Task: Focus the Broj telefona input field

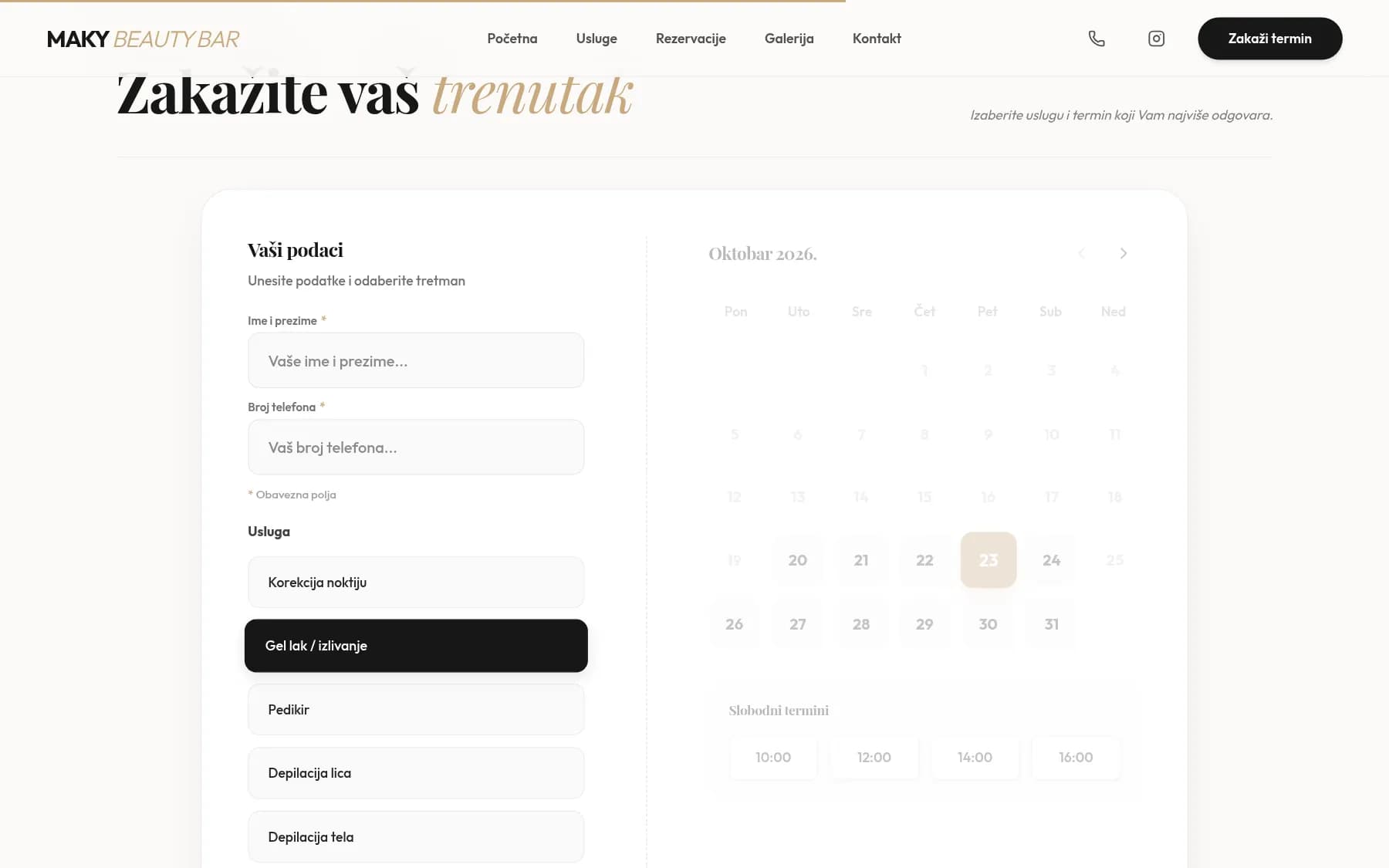Action: [416, 447]
